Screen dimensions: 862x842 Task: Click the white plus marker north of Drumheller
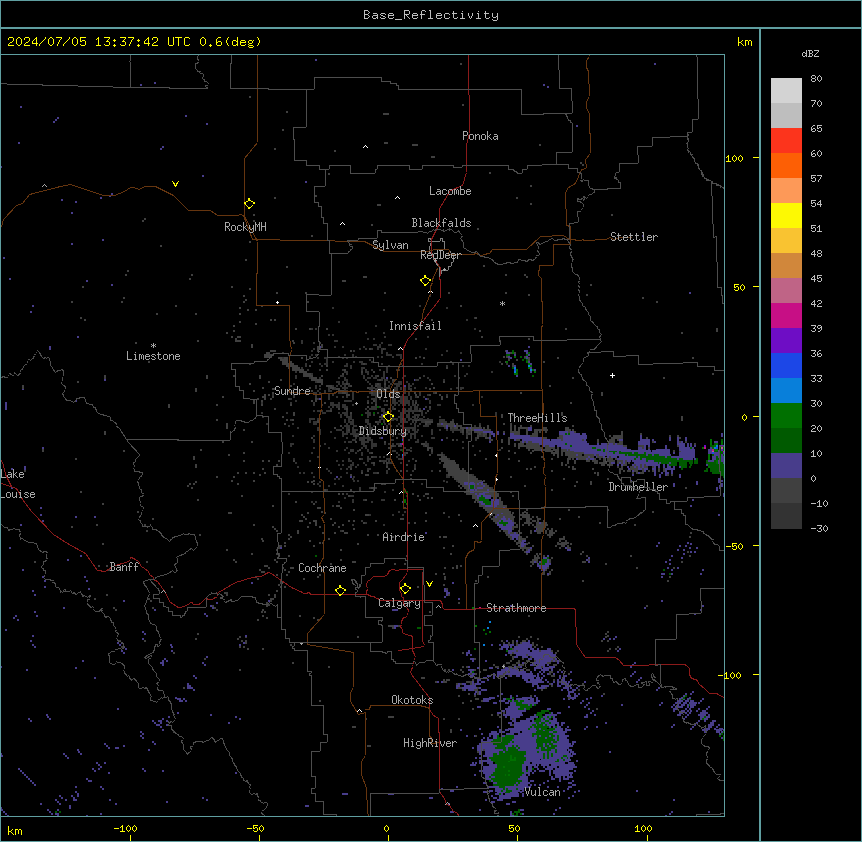[612, 375]
